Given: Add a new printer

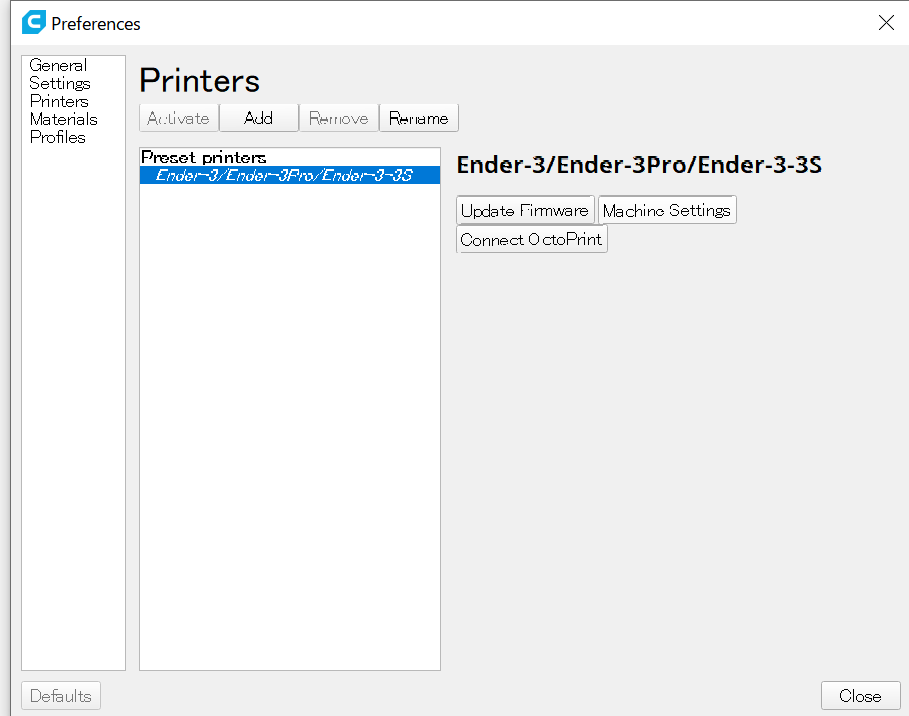Looking at the screenshot, I should coord(259,118).
